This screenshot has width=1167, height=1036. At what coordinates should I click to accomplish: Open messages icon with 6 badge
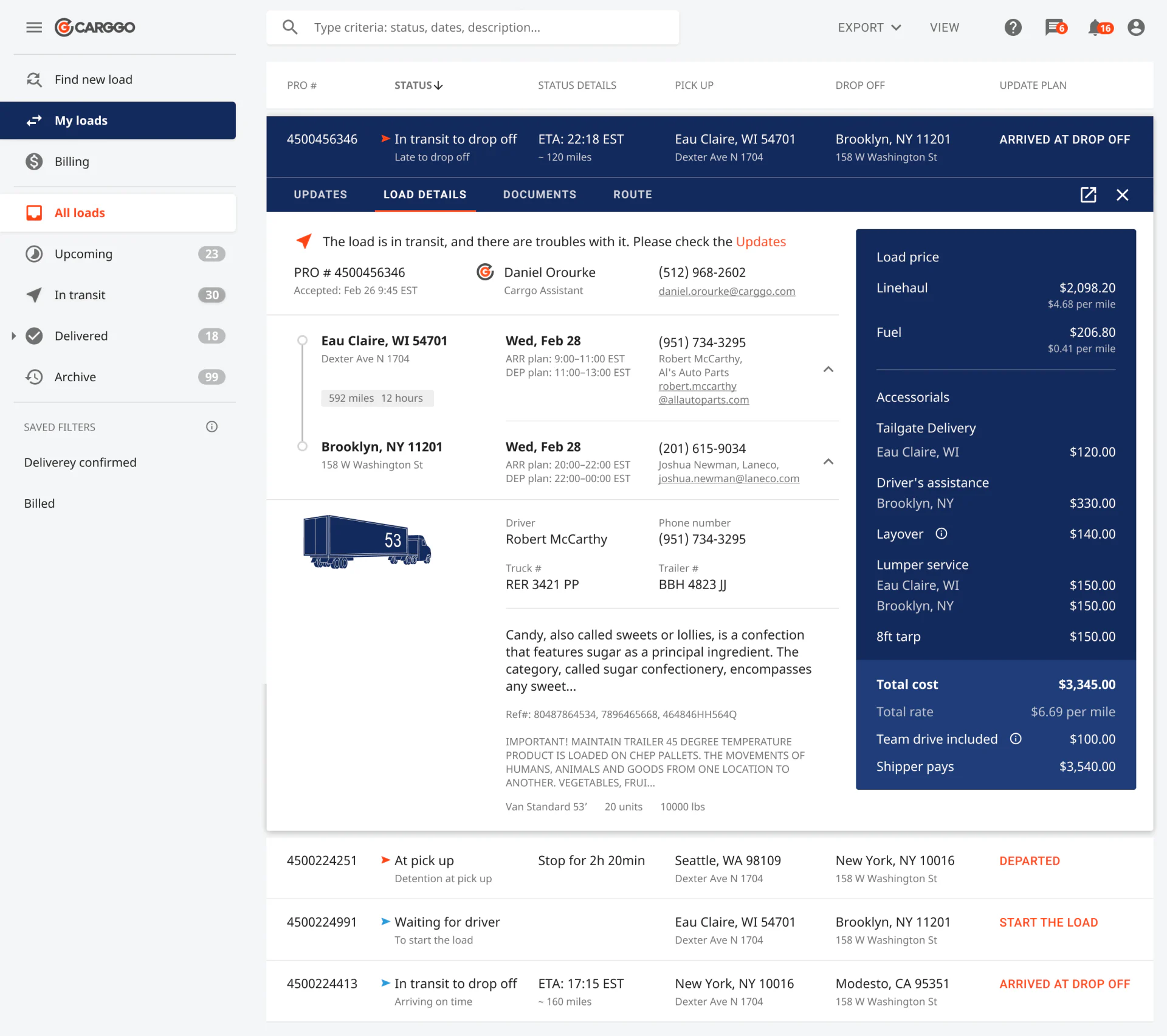1056,27
